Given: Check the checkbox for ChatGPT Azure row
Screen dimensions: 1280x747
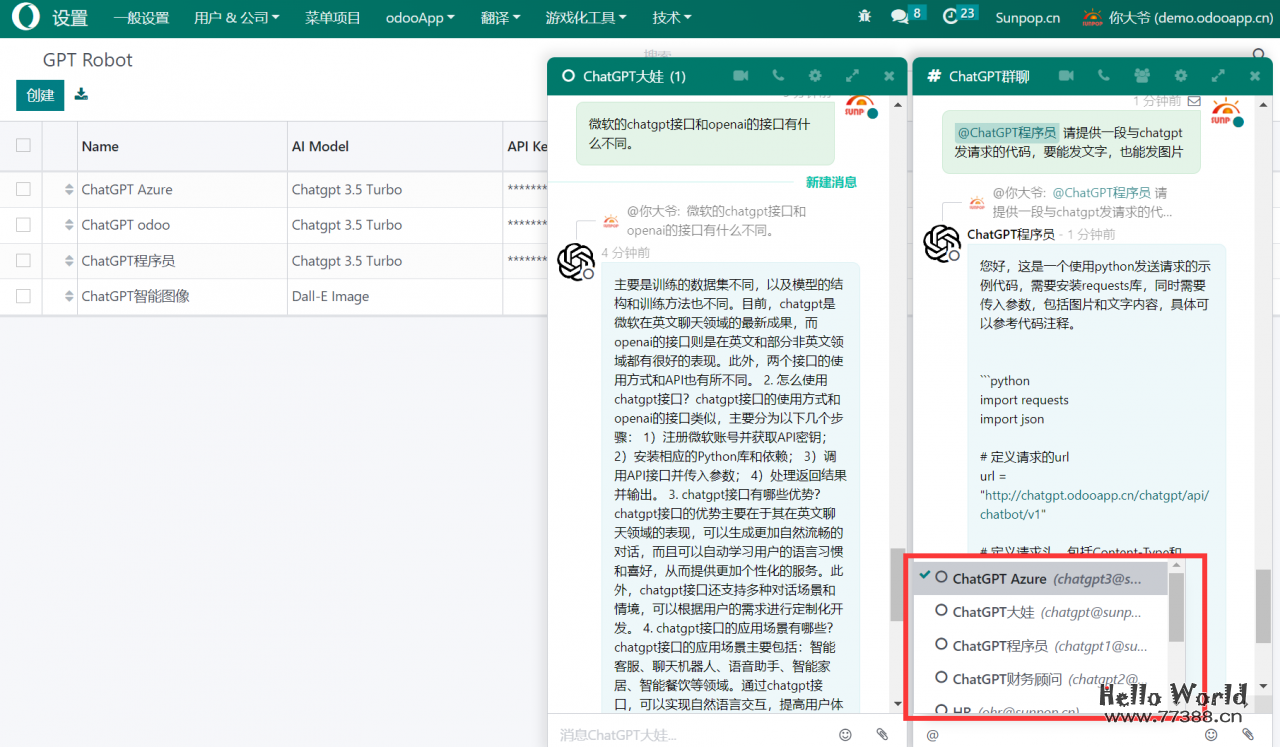Looking at the screenshot, I should tap(23, 189).
